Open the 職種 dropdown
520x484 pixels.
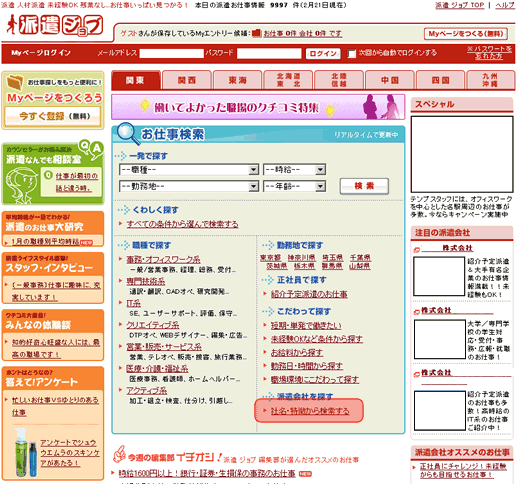(189, 170)
